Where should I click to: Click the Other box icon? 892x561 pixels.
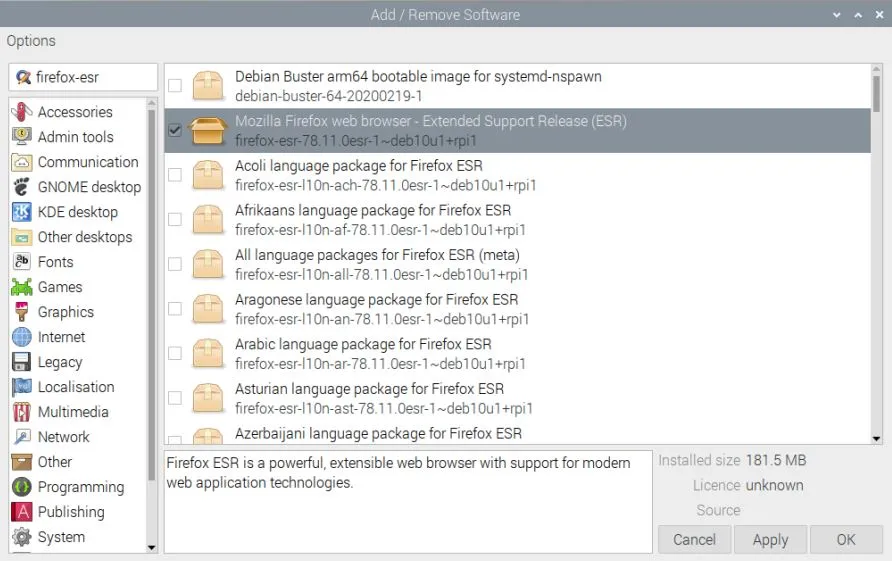tap(22, 461)
